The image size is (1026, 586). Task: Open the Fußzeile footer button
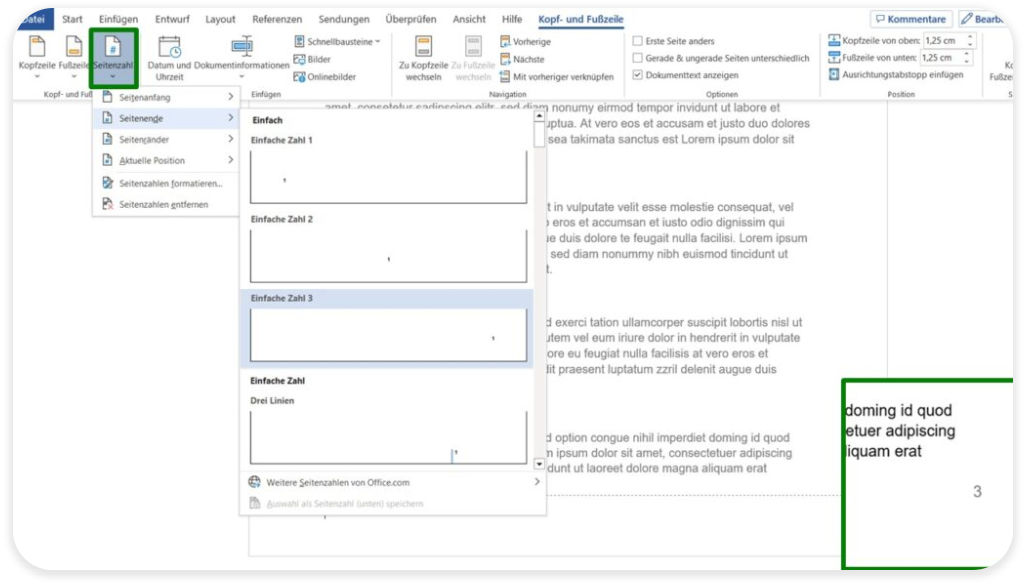73,58
